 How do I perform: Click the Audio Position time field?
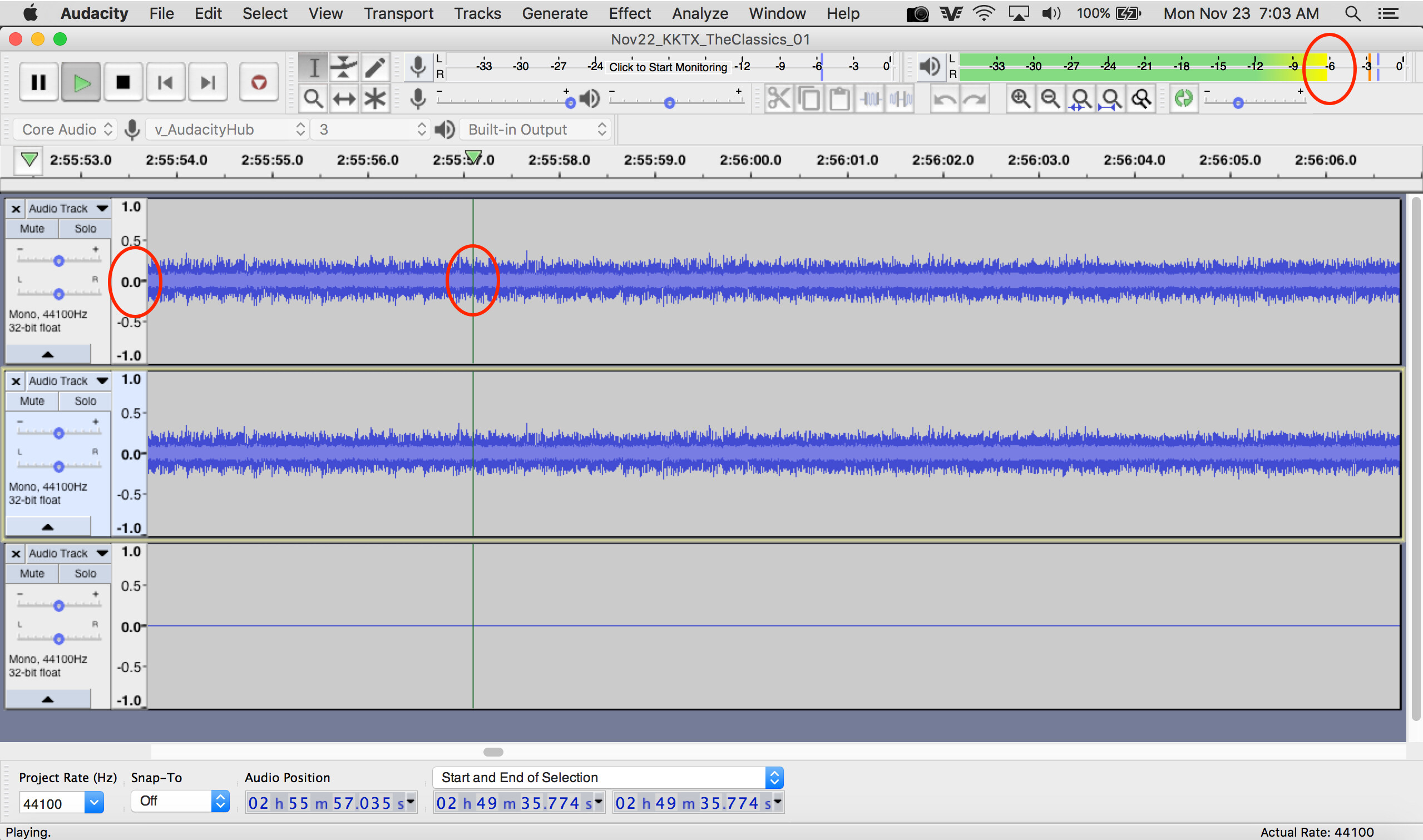(x=331, y=803)
